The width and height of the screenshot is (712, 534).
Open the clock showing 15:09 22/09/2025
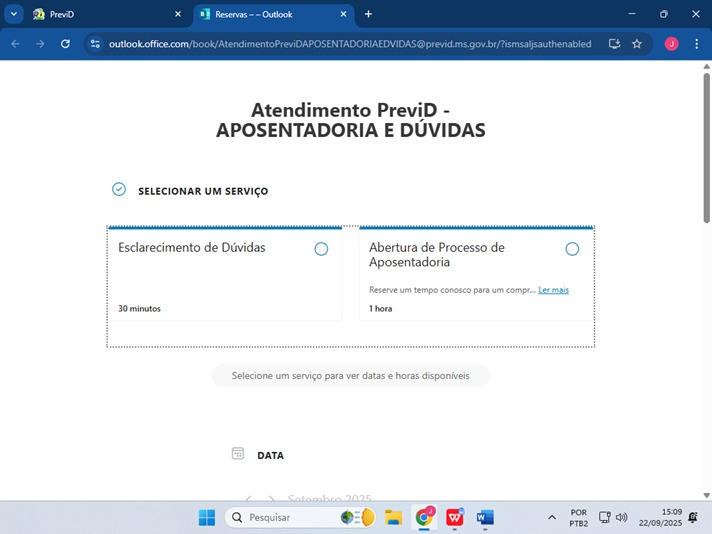[660, 518]
